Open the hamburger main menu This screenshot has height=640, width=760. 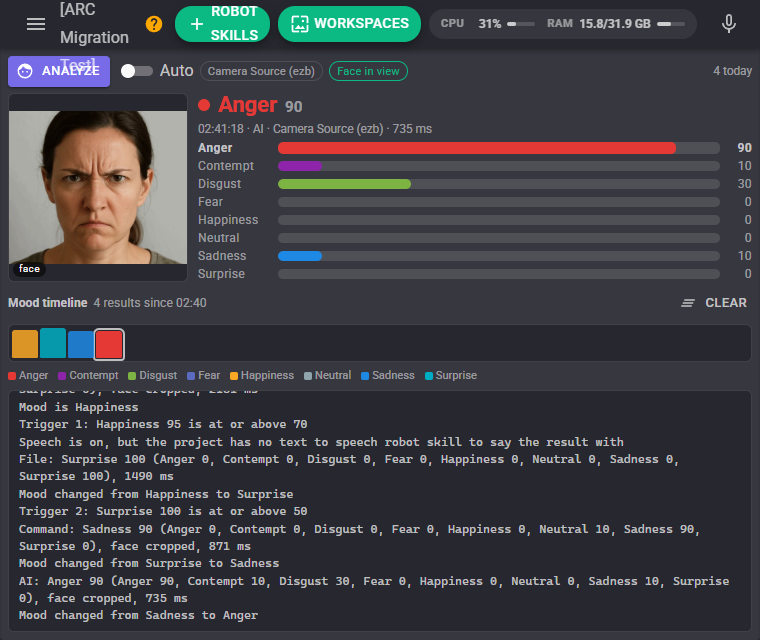click(36, 24)
